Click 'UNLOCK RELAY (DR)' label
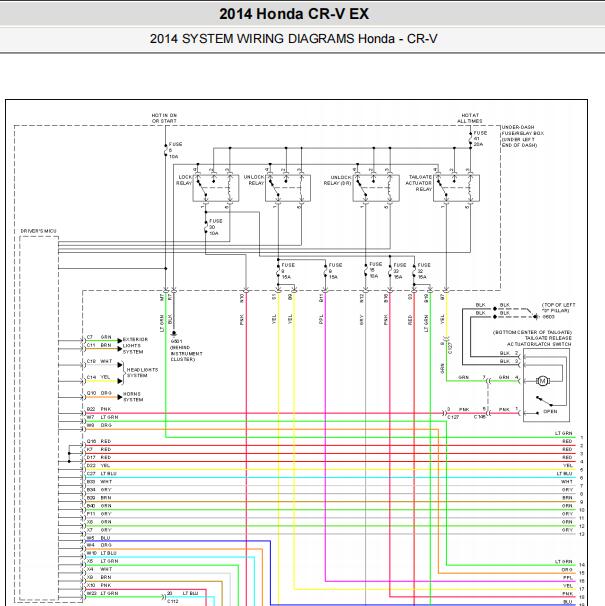The height and width of the screenshot is (606, 605). pyautogui.click(x=337, y=180)
